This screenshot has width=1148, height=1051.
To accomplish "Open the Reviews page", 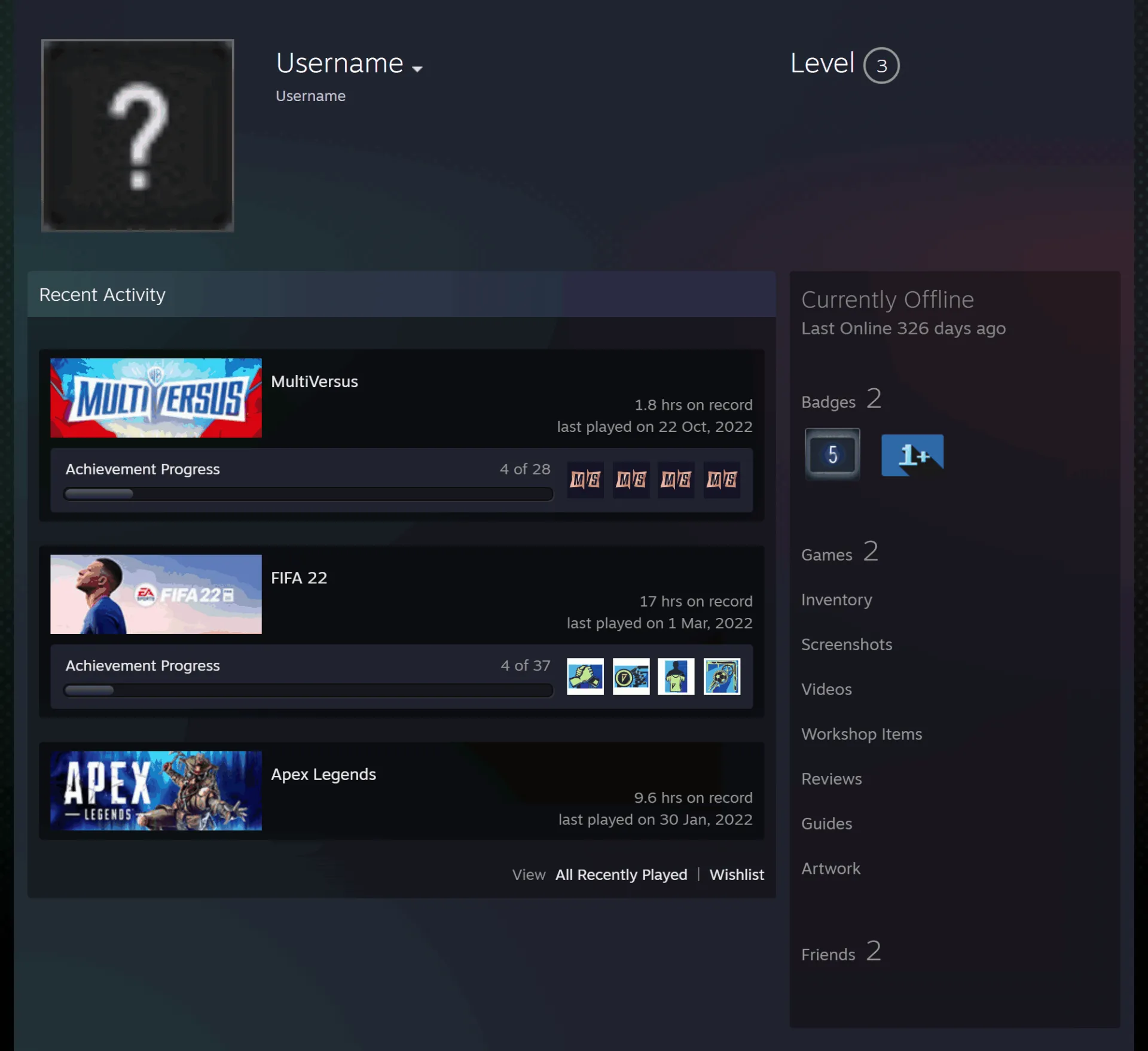I will [x=832, y=779].
